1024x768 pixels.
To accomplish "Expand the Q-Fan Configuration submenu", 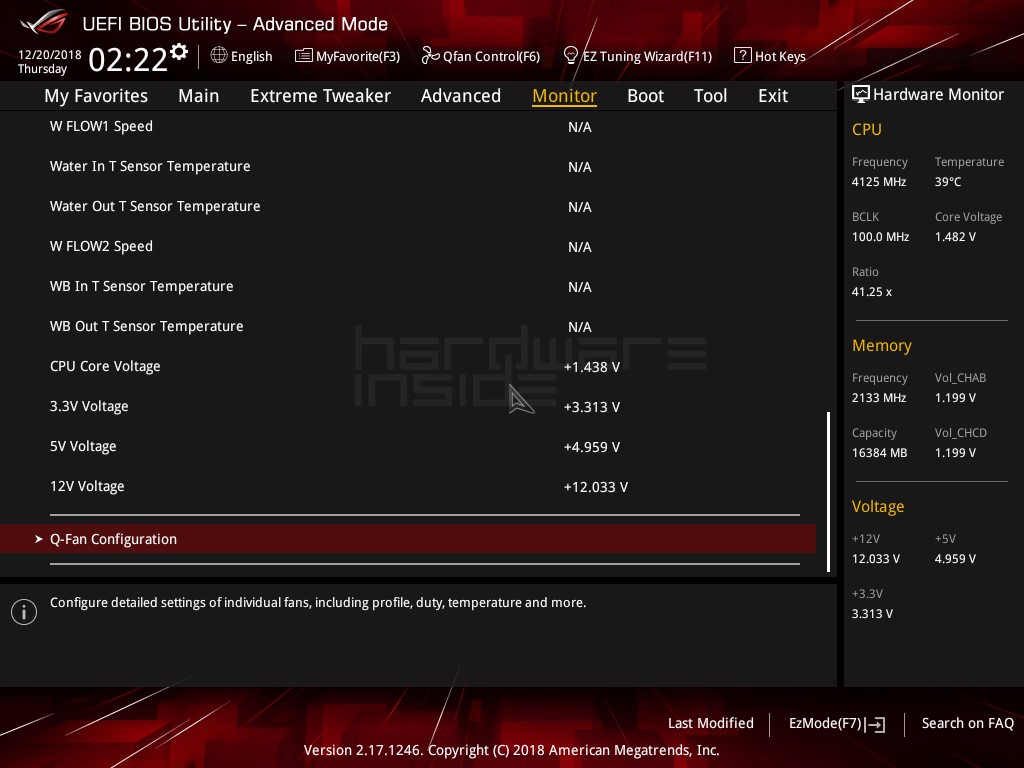I will (408, 539).
